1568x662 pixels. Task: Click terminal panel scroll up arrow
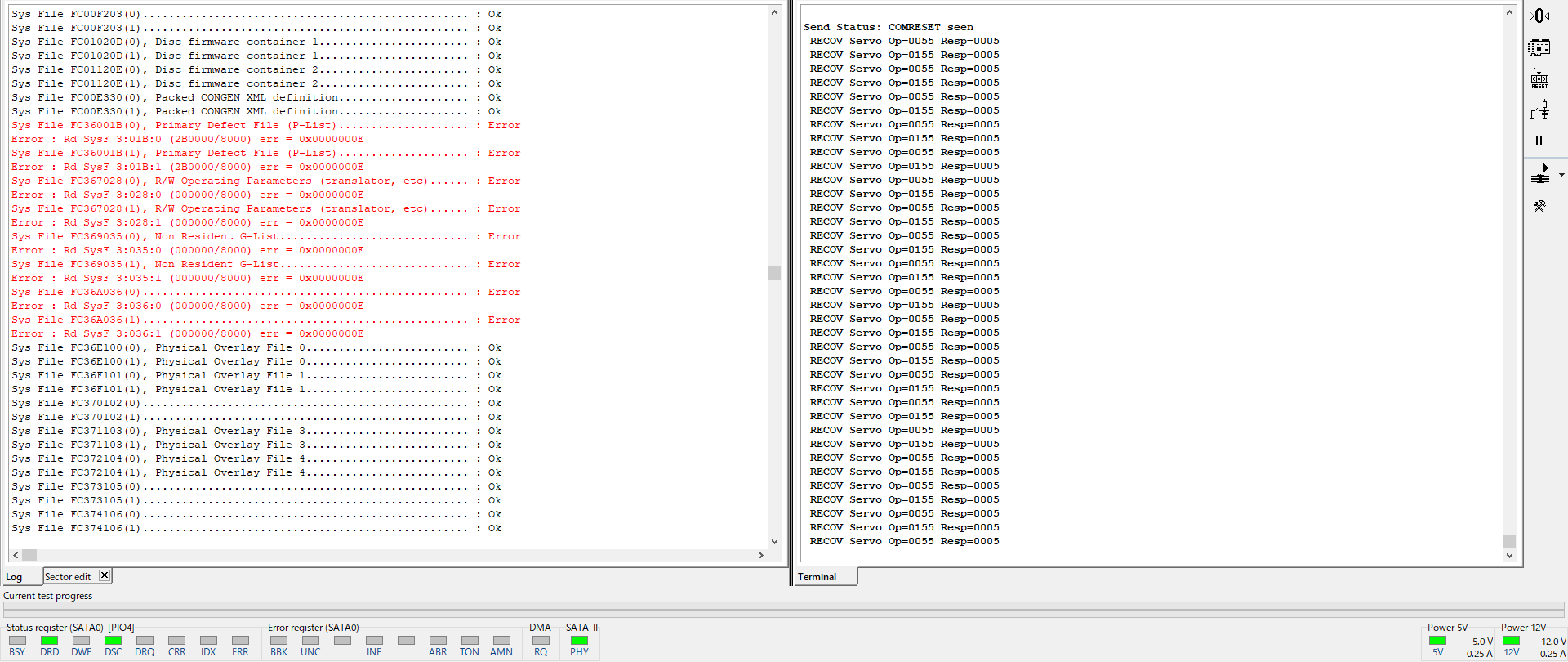pyautogui.click(x=1509, y=13)
